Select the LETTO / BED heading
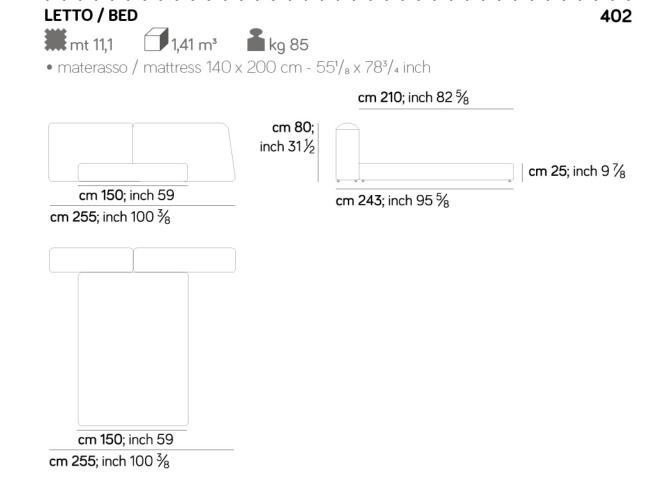This screenshot has width=659, height=480. (x=92, y=17)
